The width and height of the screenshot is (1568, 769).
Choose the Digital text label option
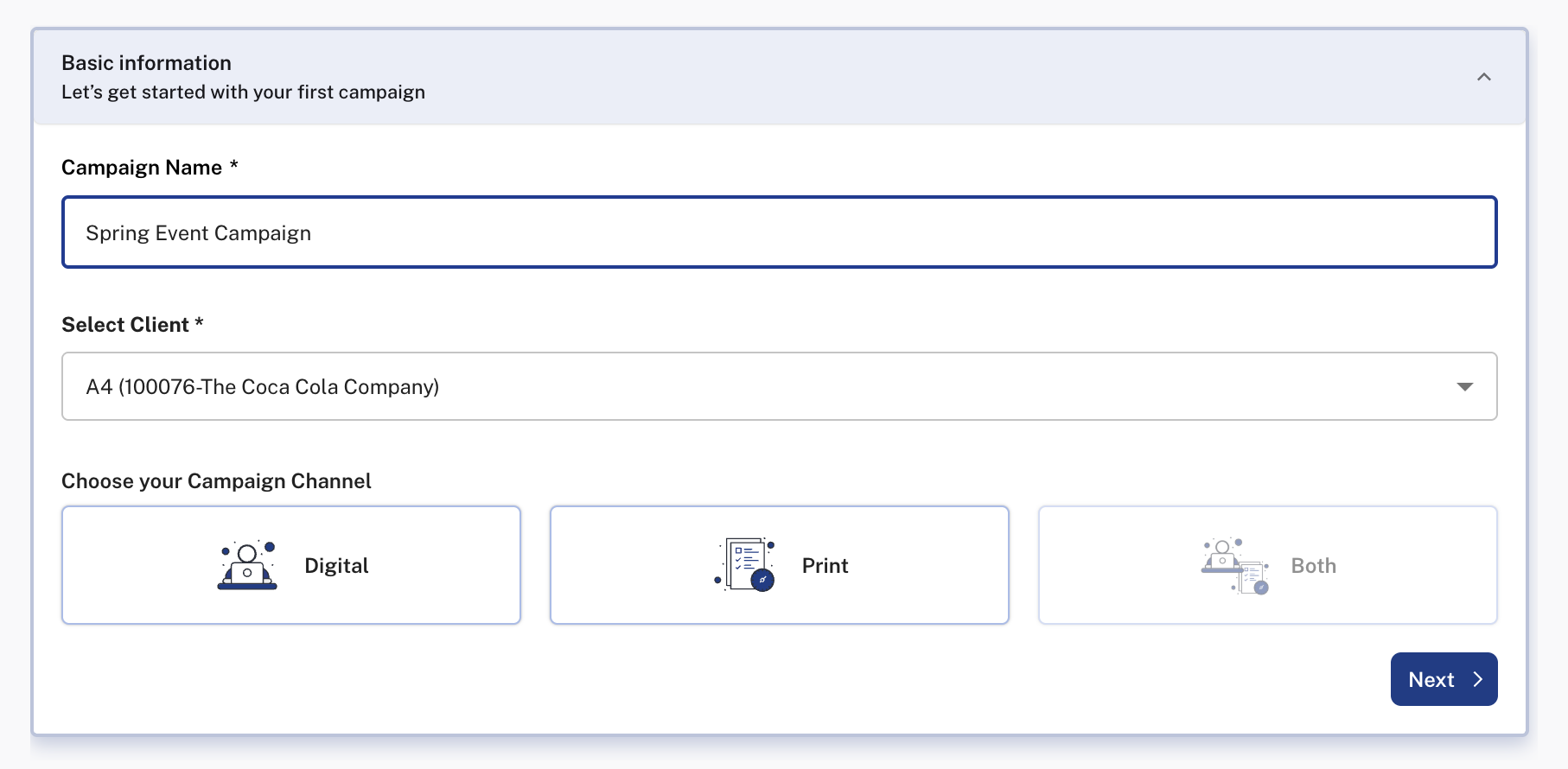coord(336,566)
